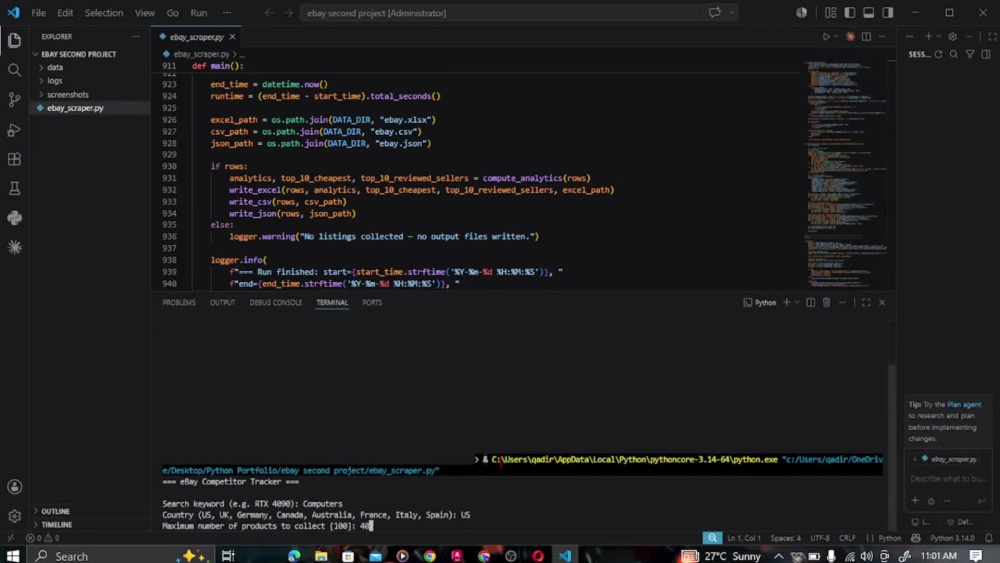Open Plan agent link in tip
Screen dimensions: 1000x563
(x=964, y=405)
